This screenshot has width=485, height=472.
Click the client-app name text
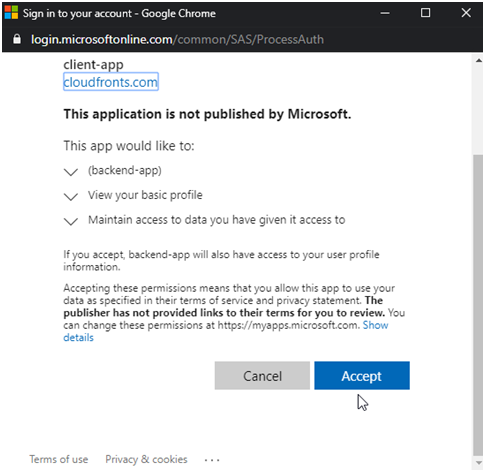(93, 65)
